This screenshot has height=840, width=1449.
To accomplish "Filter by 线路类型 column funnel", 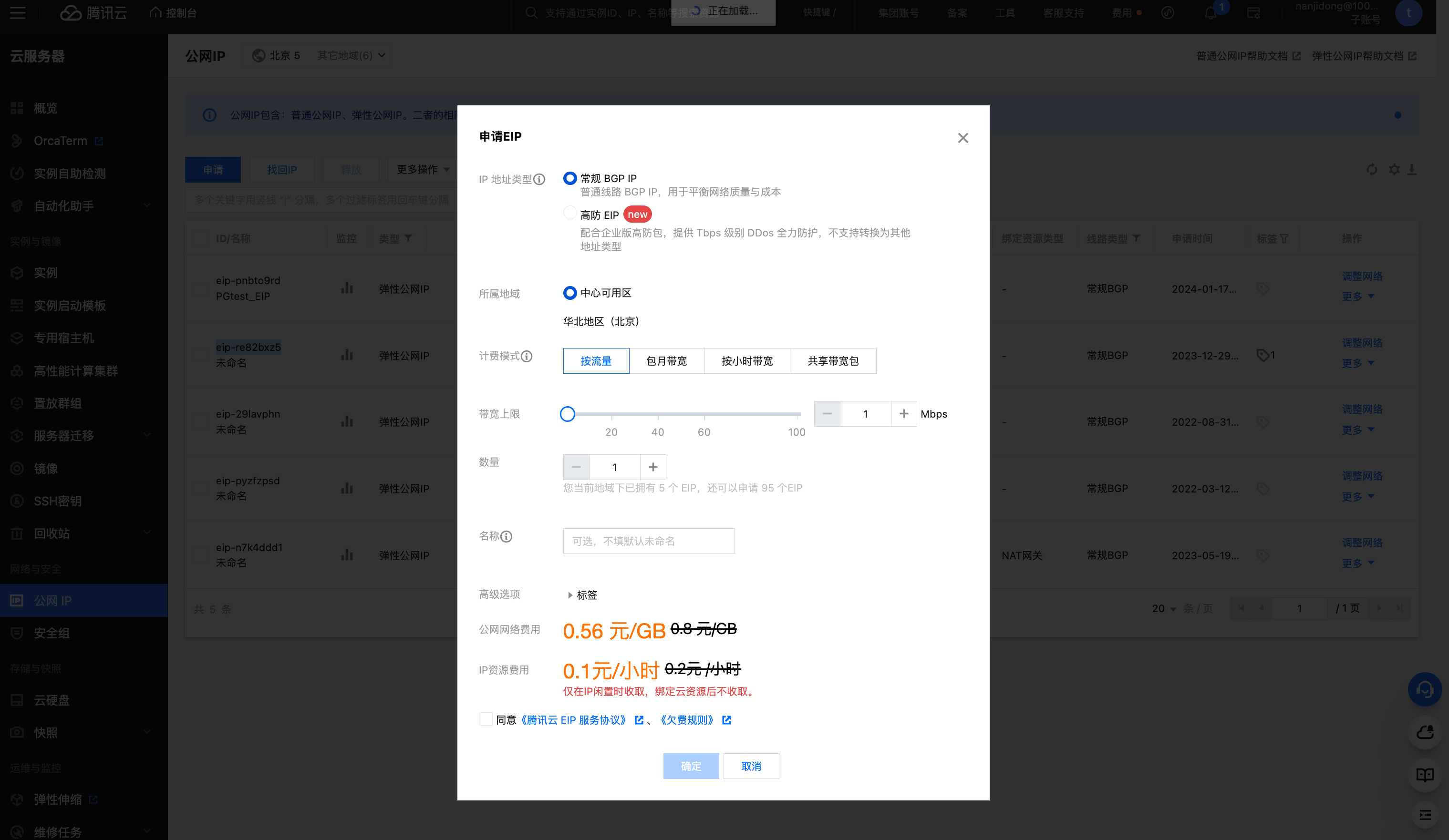I will point(1136,238).
